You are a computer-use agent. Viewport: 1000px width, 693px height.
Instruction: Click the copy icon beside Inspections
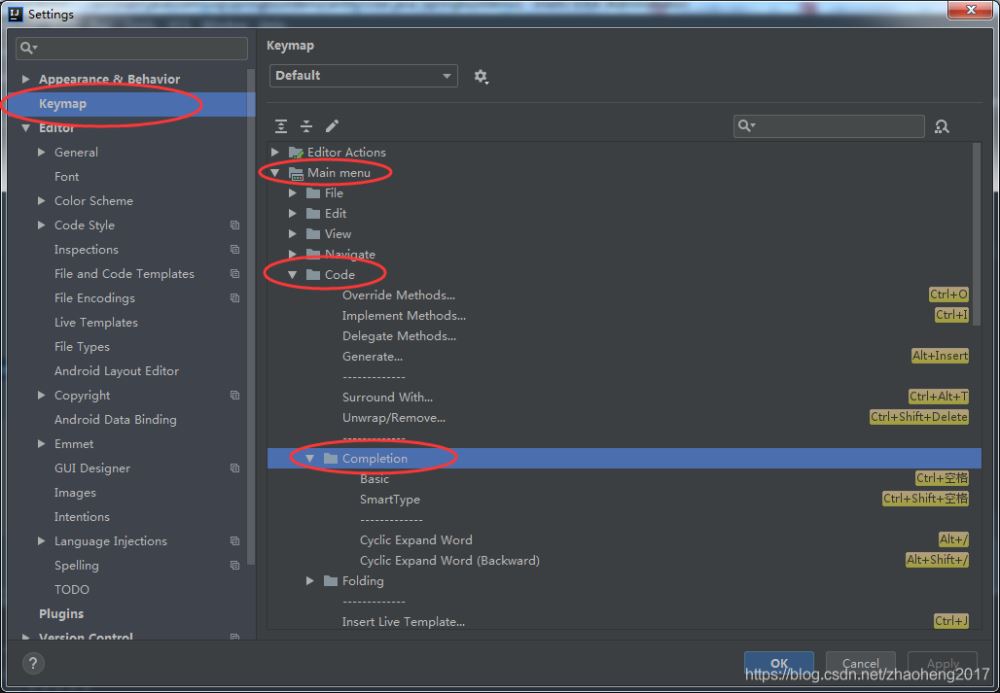(235, 250)
